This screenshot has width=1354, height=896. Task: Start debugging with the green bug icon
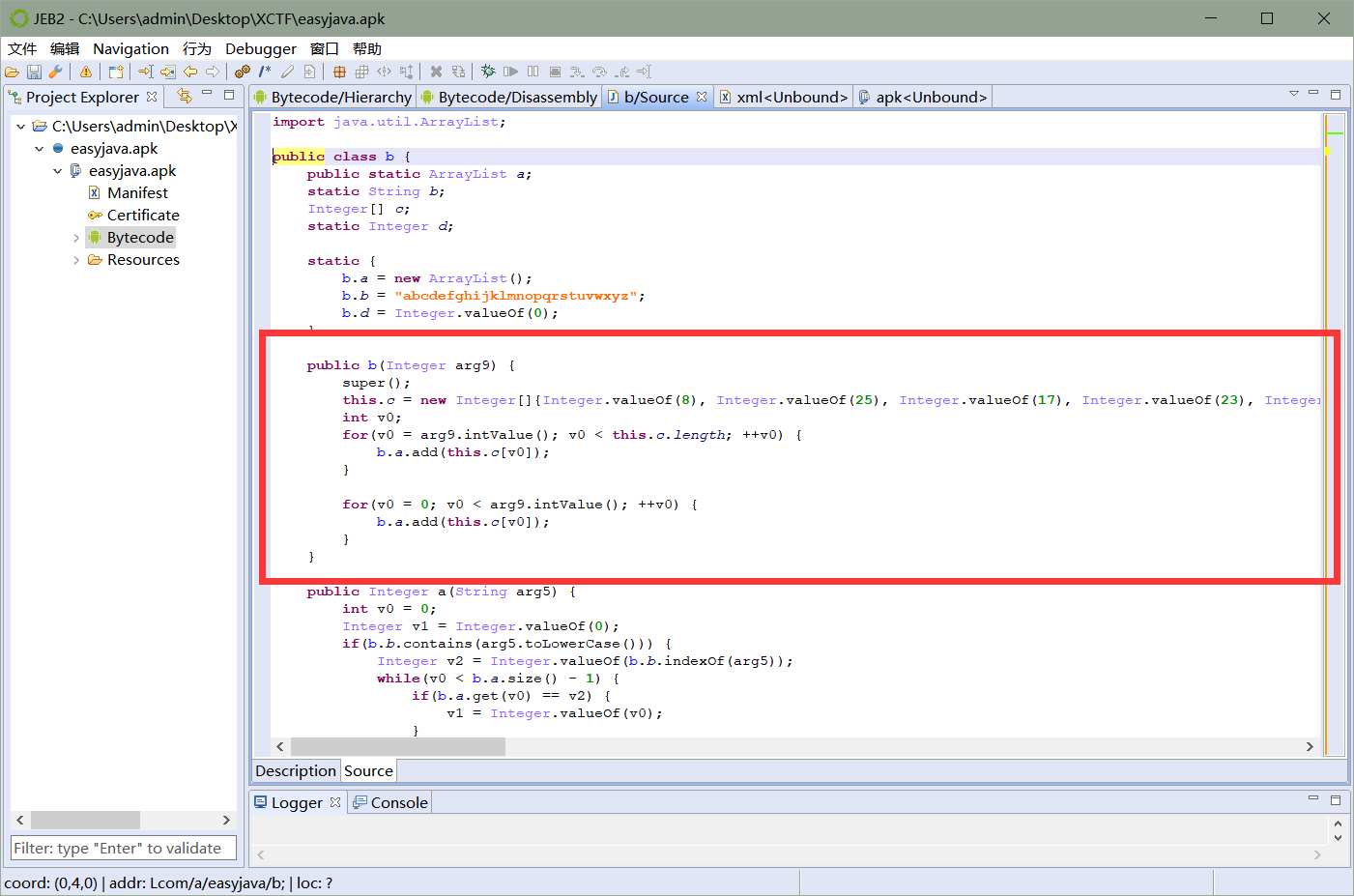[488, 72]
